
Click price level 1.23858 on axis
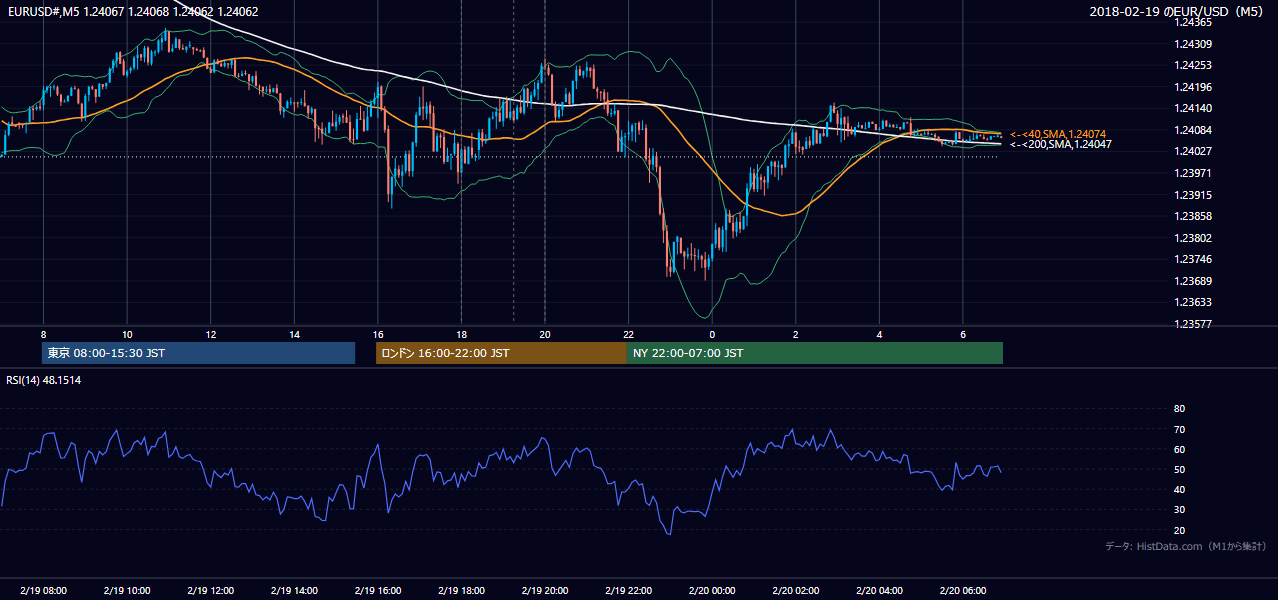coord(1192,216)
